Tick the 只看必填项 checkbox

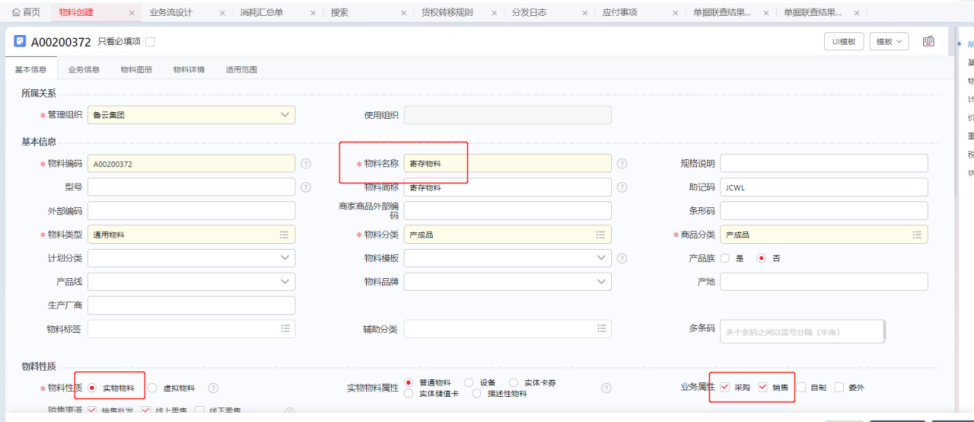click(x=150, y=42)
